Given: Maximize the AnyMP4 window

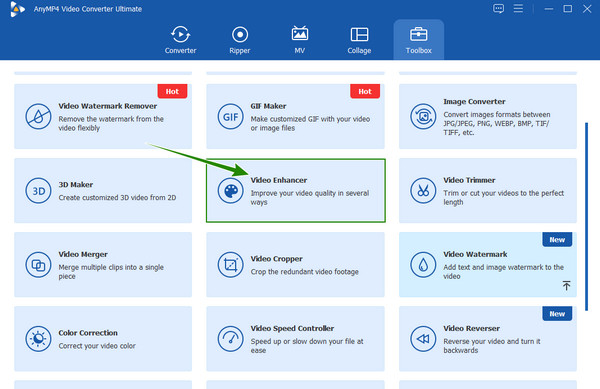Looking at the screenshot, I should click(x=567, y=8).
